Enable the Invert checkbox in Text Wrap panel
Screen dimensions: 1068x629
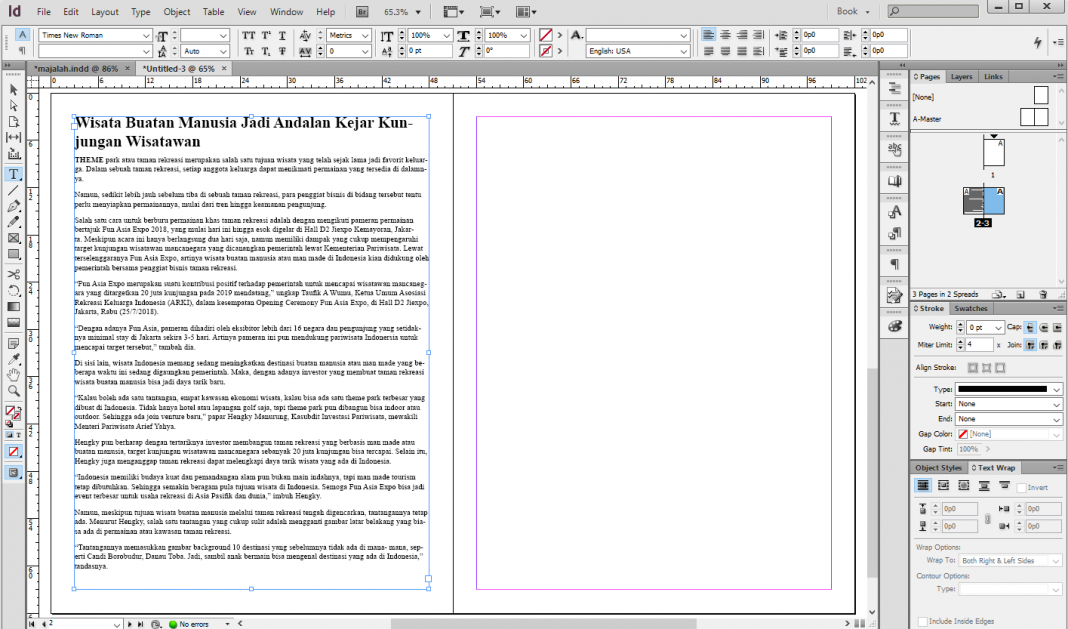(1022, 487)
